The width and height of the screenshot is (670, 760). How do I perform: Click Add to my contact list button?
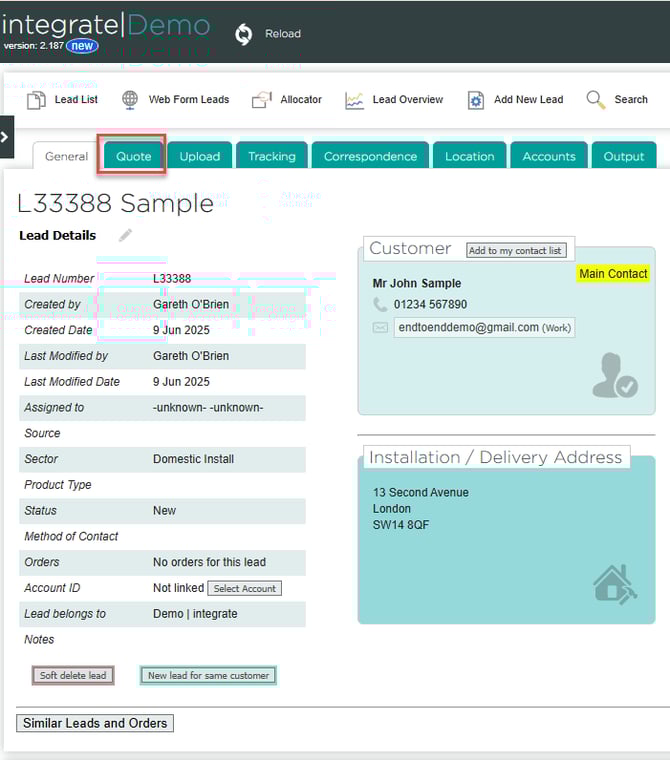coord(515,250)
